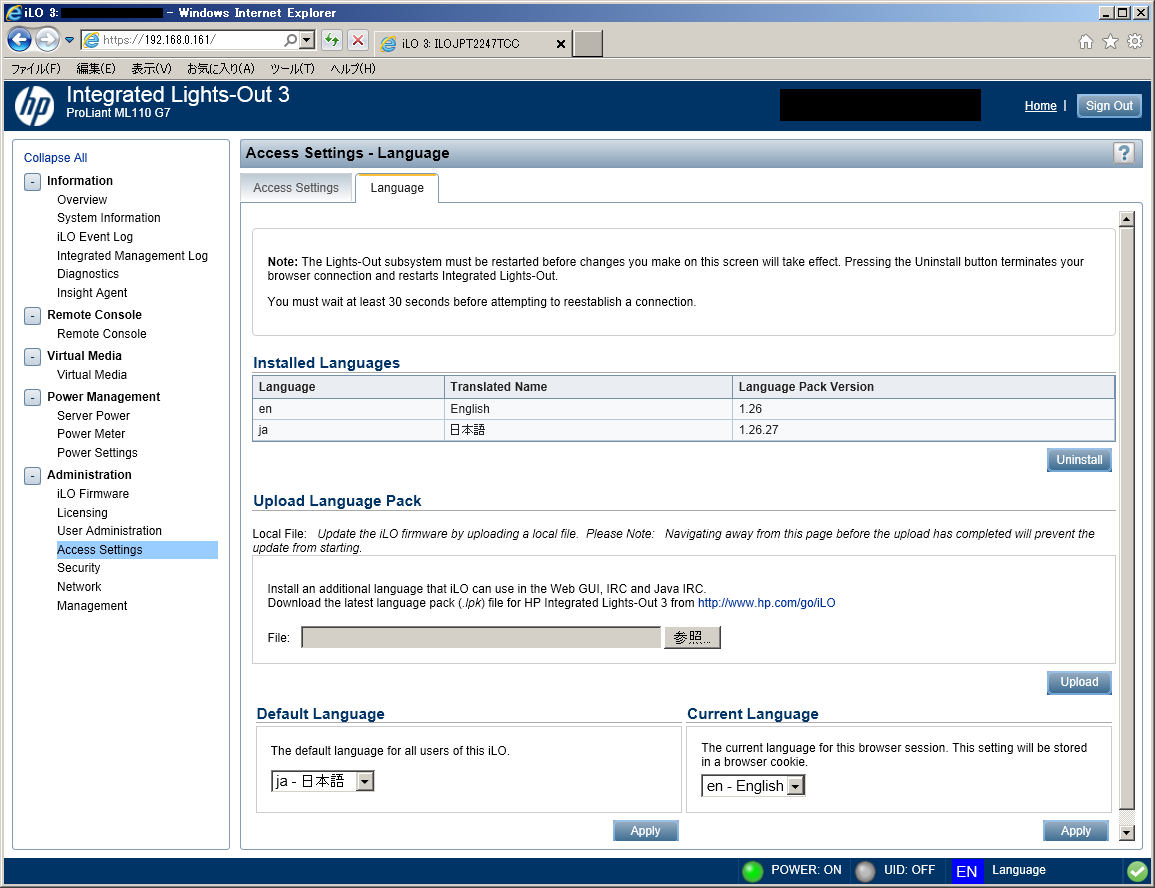Click the Sign Out button
The width and height of the screenshot is (1155, 888).
(1109, 106)
